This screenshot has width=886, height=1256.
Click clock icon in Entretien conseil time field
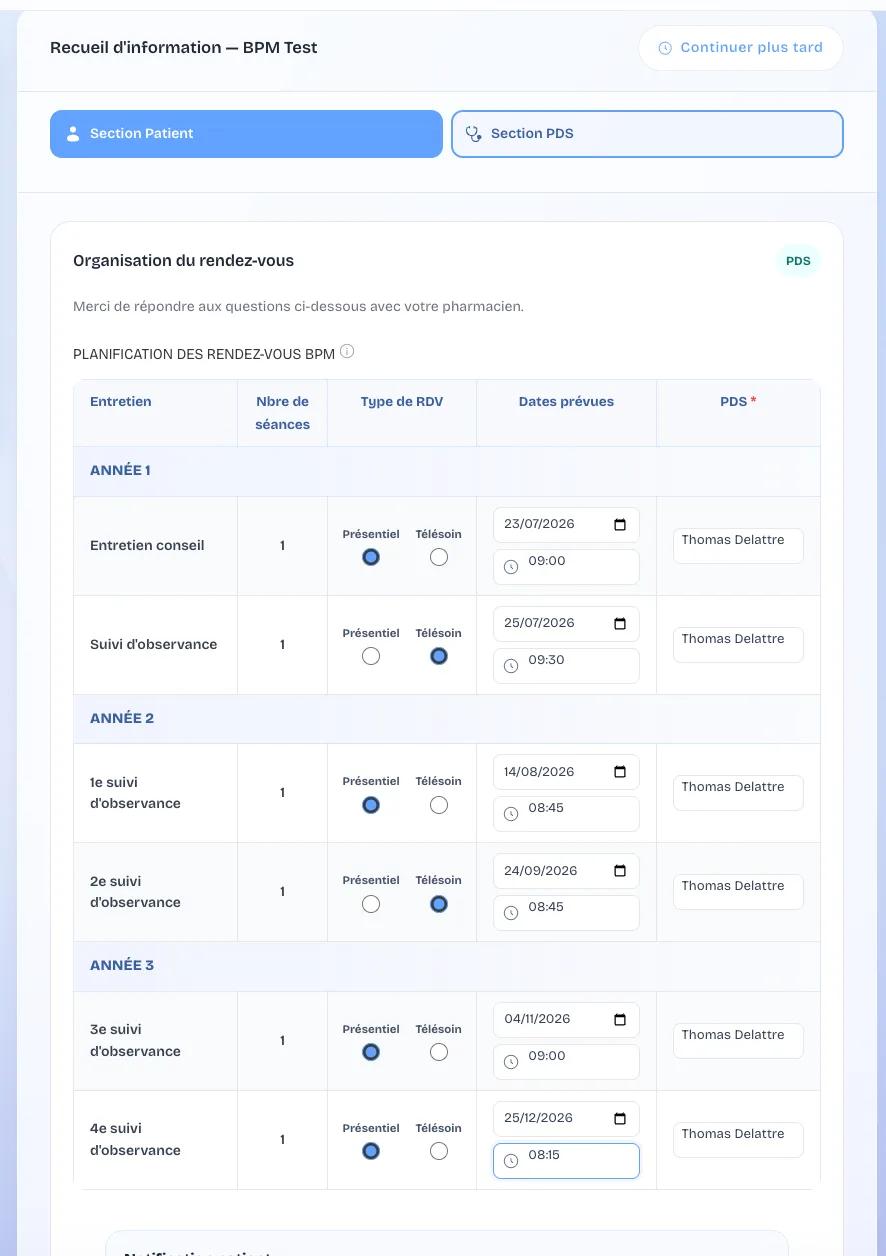[511, 567]
